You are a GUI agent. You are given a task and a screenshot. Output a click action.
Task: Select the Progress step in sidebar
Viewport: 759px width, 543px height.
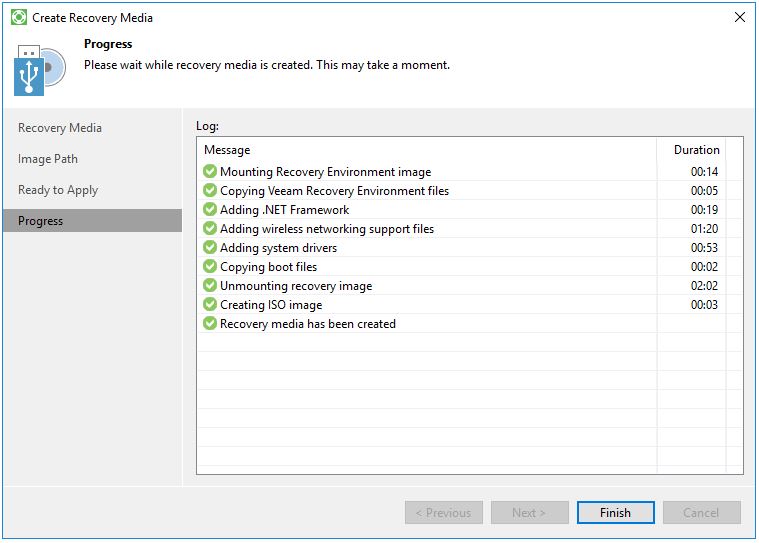click(41, 221)
